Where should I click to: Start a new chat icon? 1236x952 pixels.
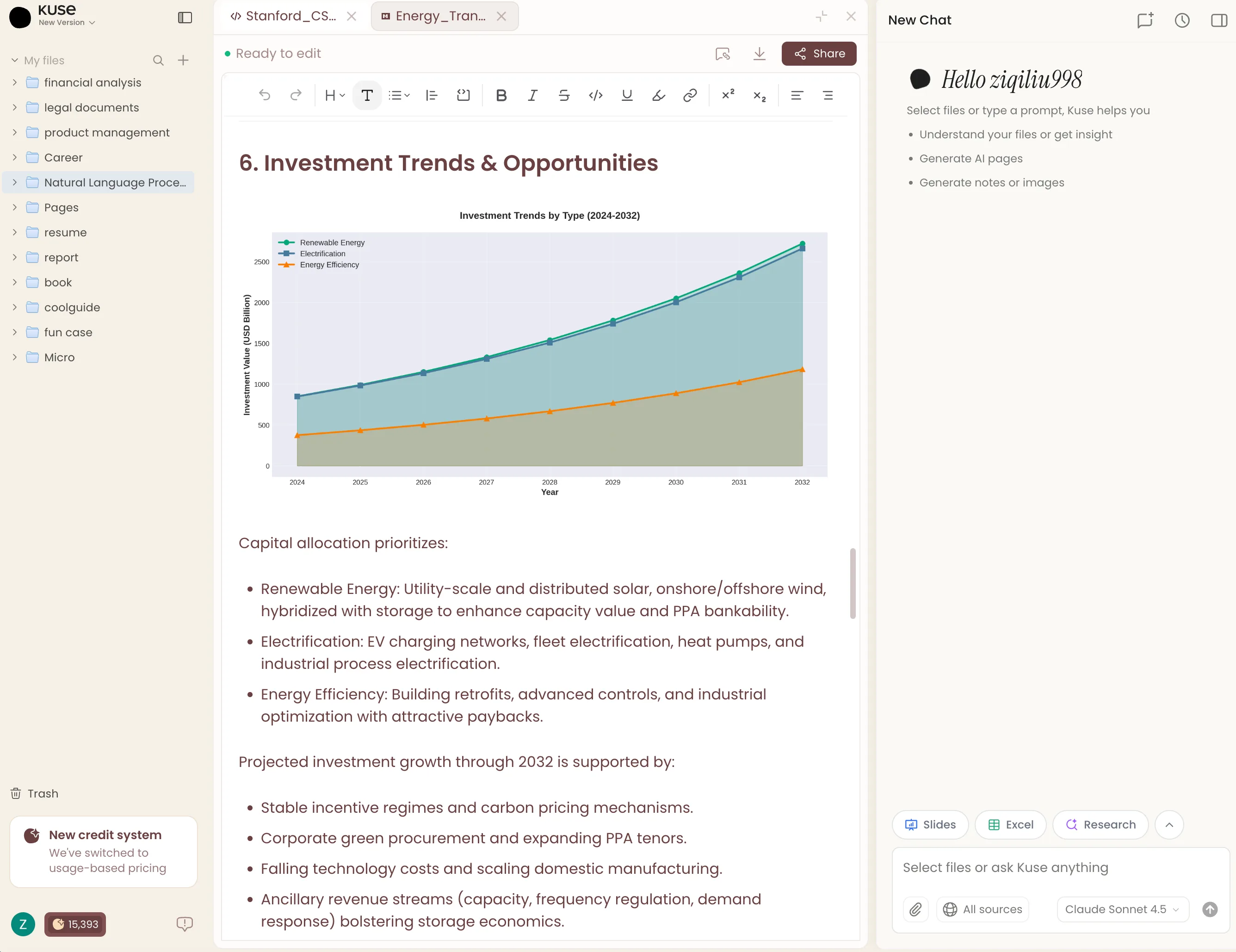tap(1145, 20)
